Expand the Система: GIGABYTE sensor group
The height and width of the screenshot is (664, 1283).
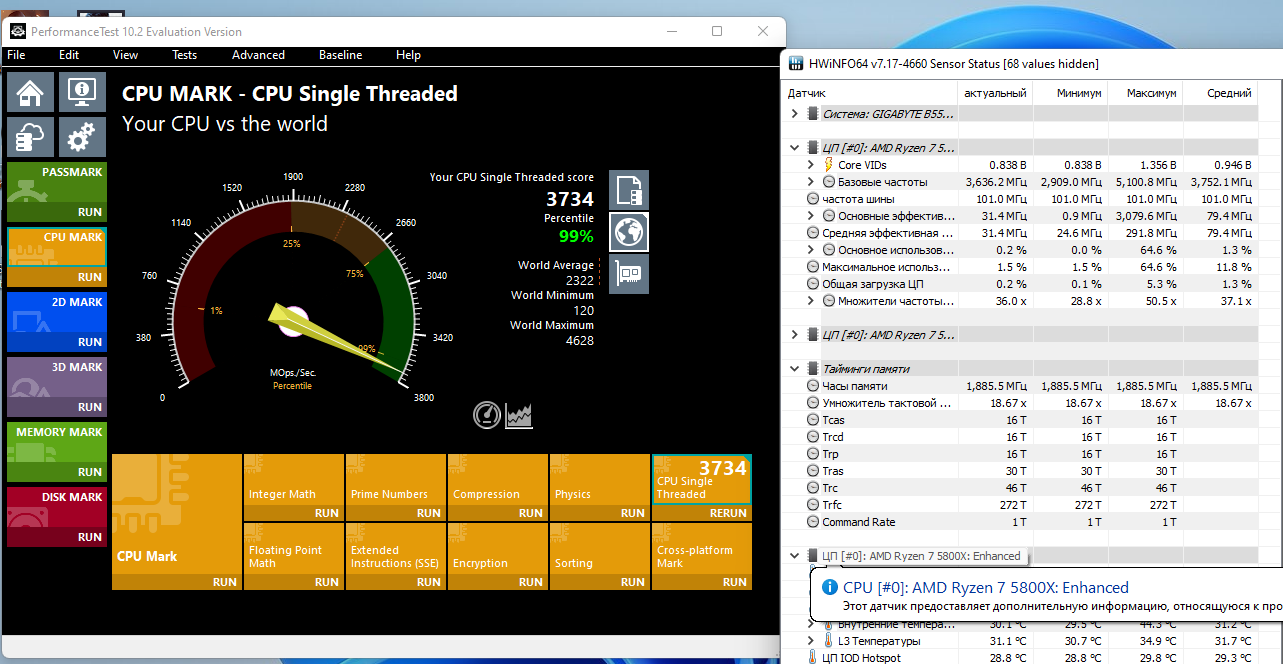coord(795,114)
